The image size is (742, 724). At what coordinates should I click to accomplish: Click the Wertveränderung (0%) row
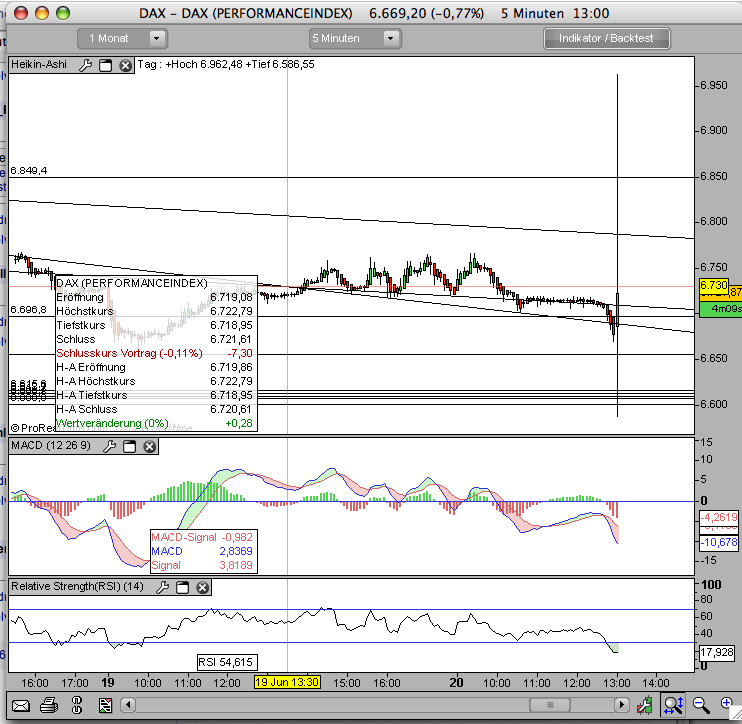[x=155, y=423]
